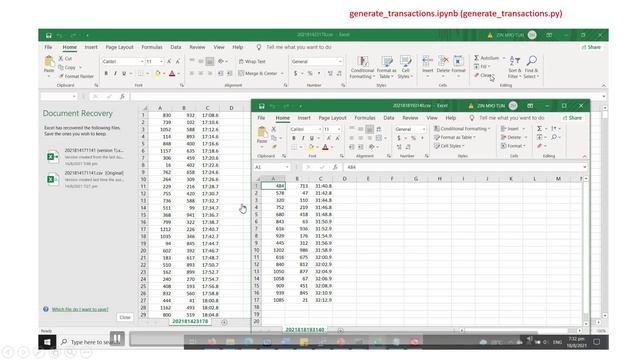Screen dimensions: 640x360
Task: Click Share in the back Excel window
Action: tap(591, 47)
